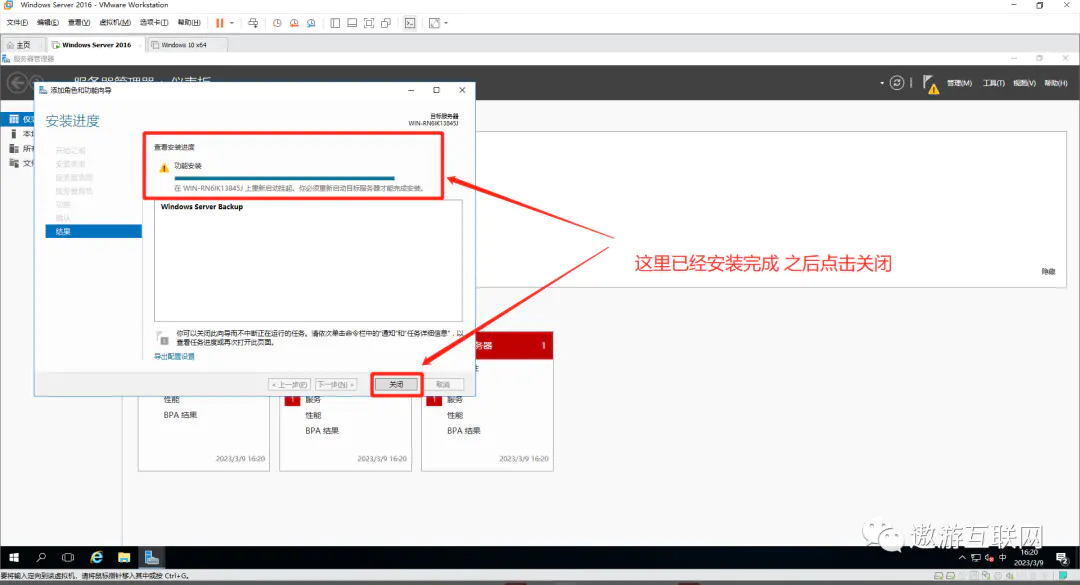The height and width of the screenshot is (585, 1080).
Task: Click the 下一步 button in the wizard
Action: click(335, 384)
